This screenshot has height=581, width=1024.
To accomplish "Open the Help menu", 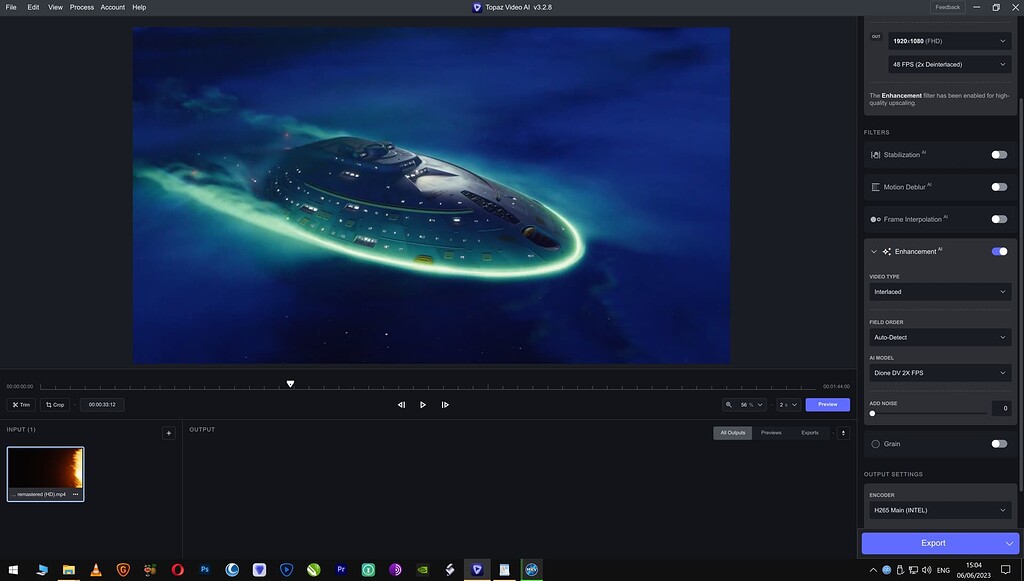I will point(139,7).
